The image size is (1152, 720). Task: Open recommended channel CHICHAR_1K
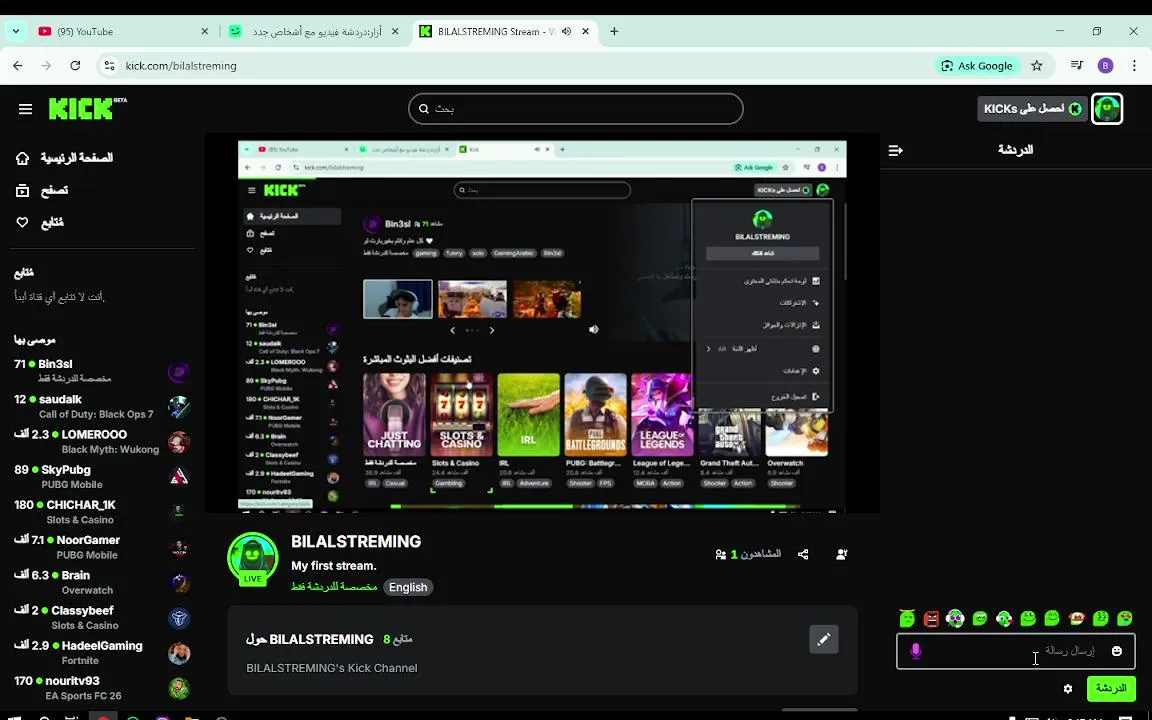coord(102,512)
